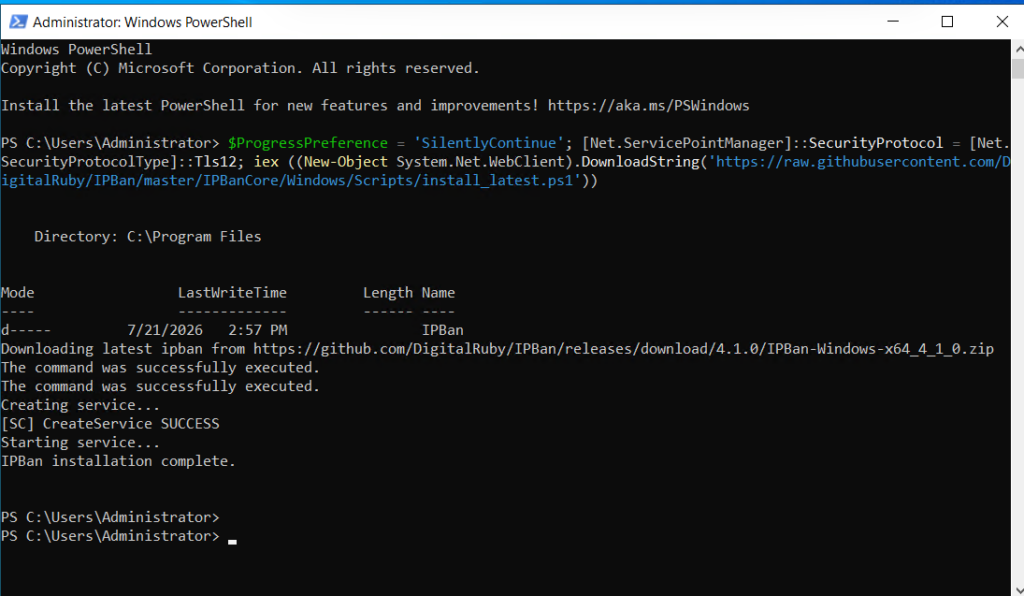Viewport: 1024px width, 596px height.
Task: Click the 'Administrator: Windows PowerShell' title text
Action: (x=142, y=22)
